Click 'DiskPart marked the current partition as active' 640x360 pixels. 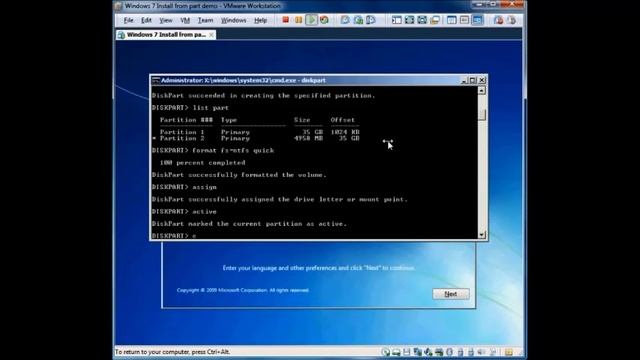(x=249, y=224)
